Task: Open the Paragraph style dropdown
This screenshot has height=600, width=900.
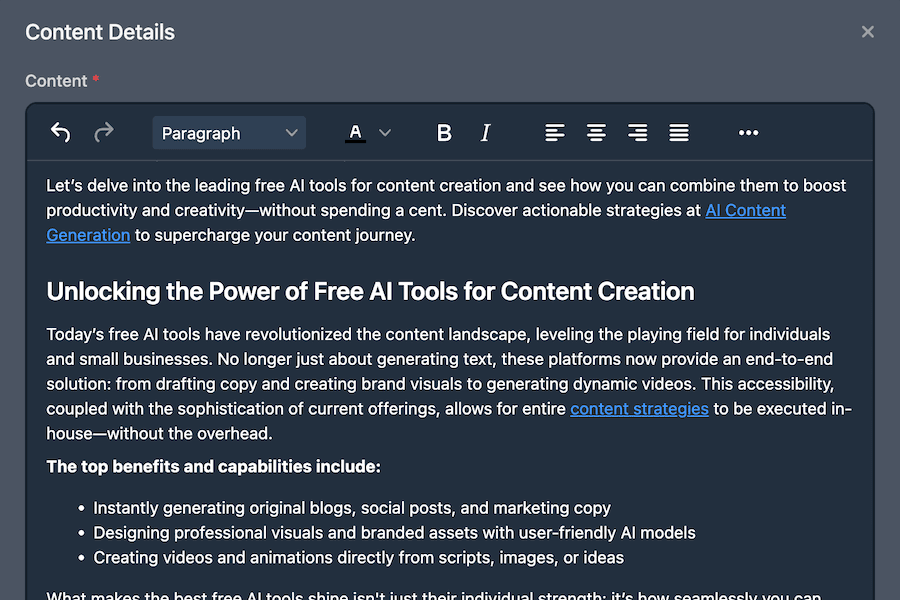Action: click(228, 132)
